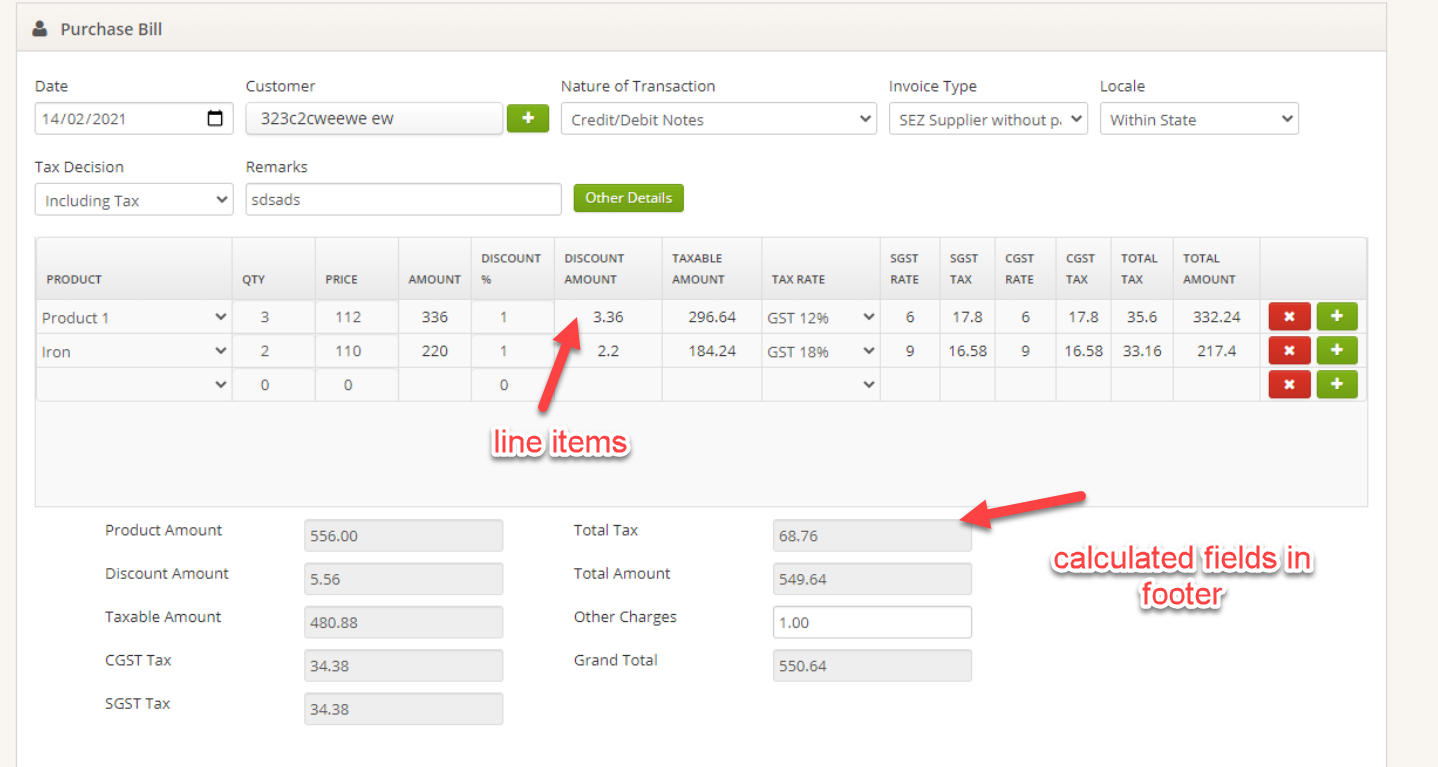
Task: Click green plus on the Iron row
Action: pos(1337,351)
